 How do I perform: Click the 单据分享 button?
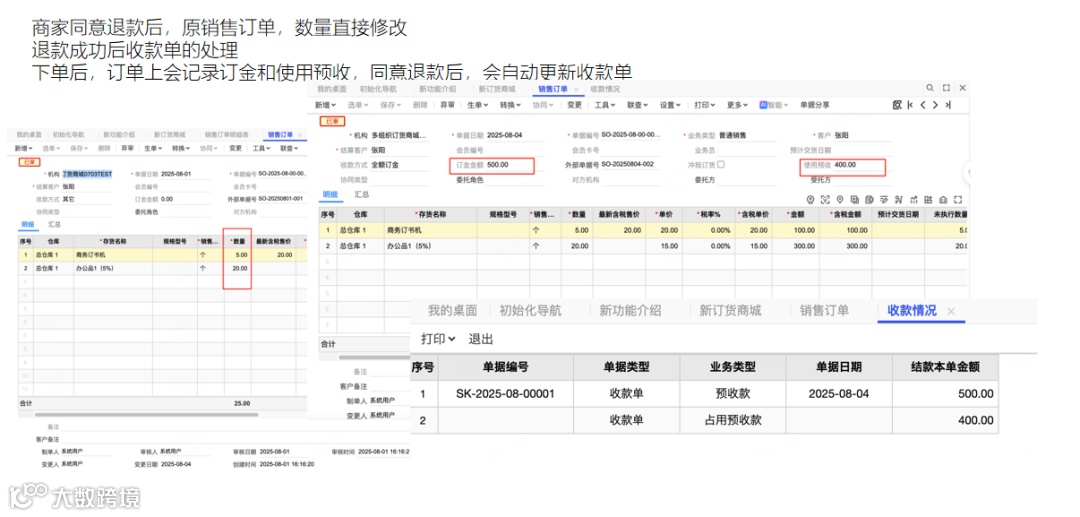click(815, 105)
